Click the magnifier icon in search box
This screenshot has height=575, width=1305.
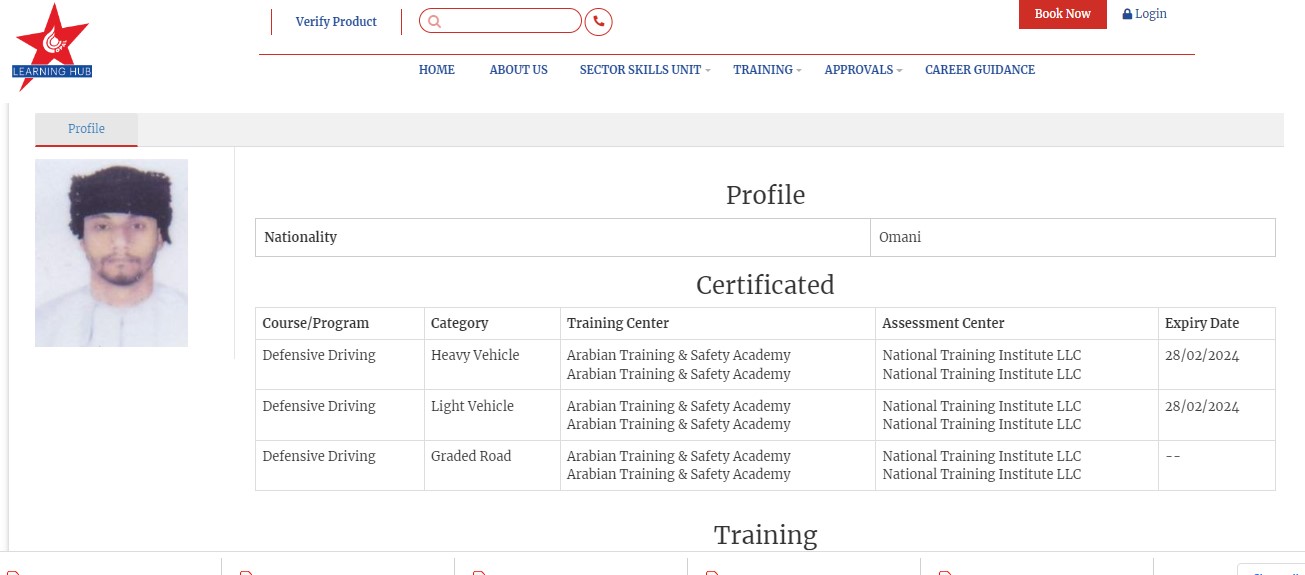point(434,21)
